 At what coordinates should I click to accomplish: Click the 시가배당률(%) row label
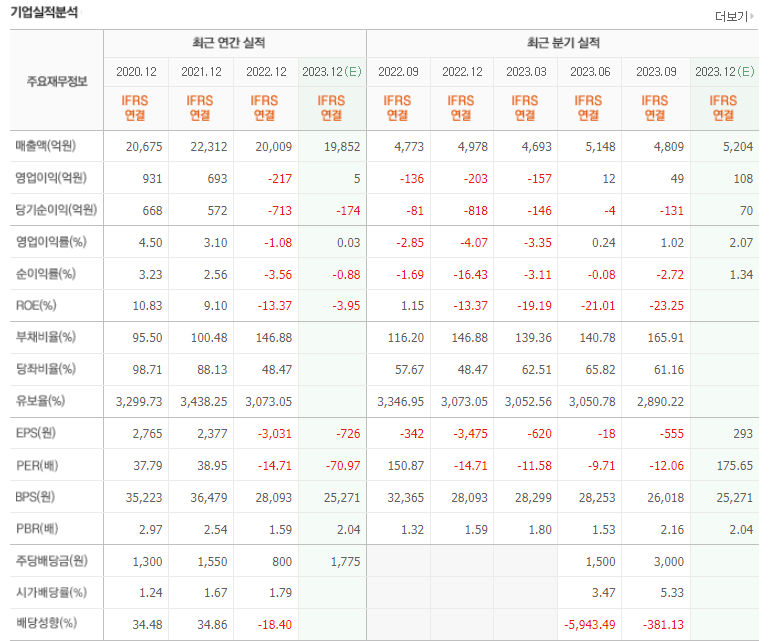click(x=51, y=592)
